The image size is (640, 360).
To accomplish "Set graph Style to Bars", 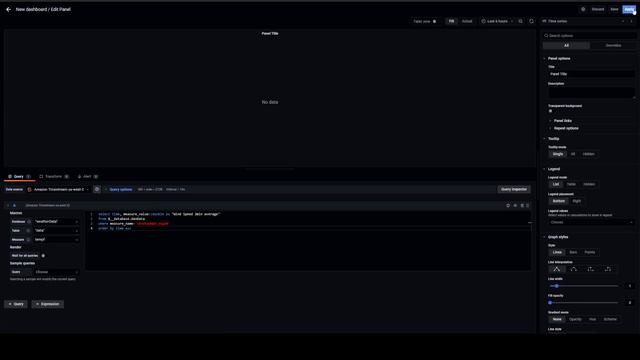I will point(573,252).
